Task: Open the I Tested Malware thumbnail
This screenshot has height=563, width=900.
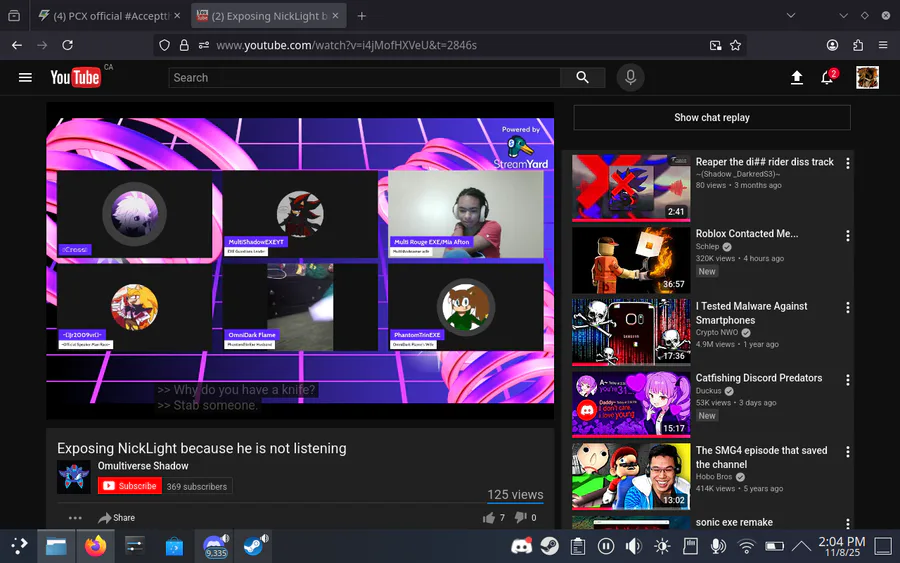Action: pos(631,332)
